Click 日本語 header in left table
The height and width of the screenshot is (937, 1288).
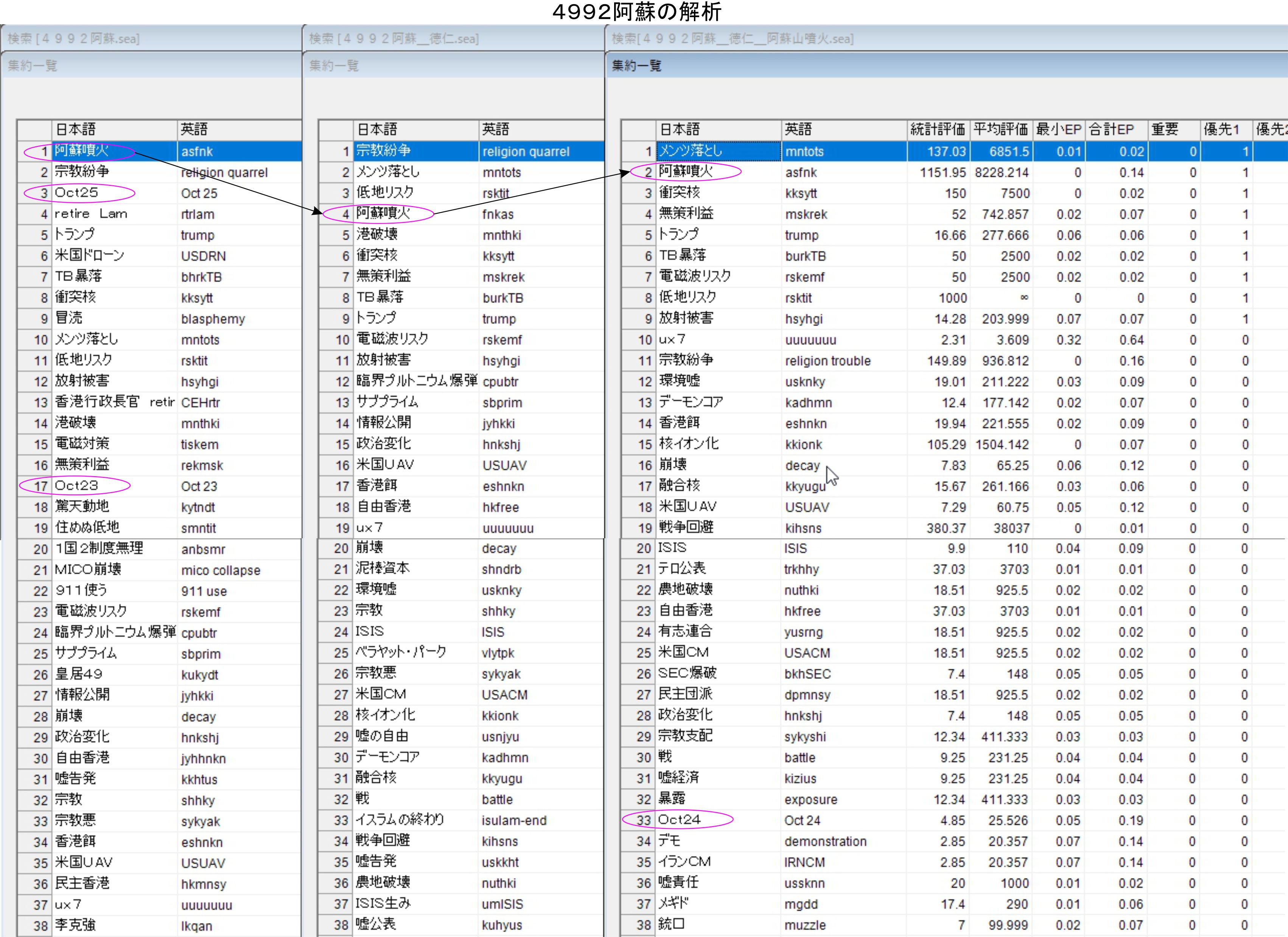click(75, 129)
